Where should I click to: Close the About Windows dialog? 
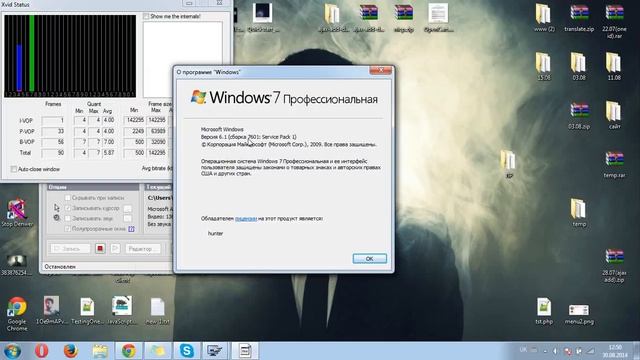[381, 71]
